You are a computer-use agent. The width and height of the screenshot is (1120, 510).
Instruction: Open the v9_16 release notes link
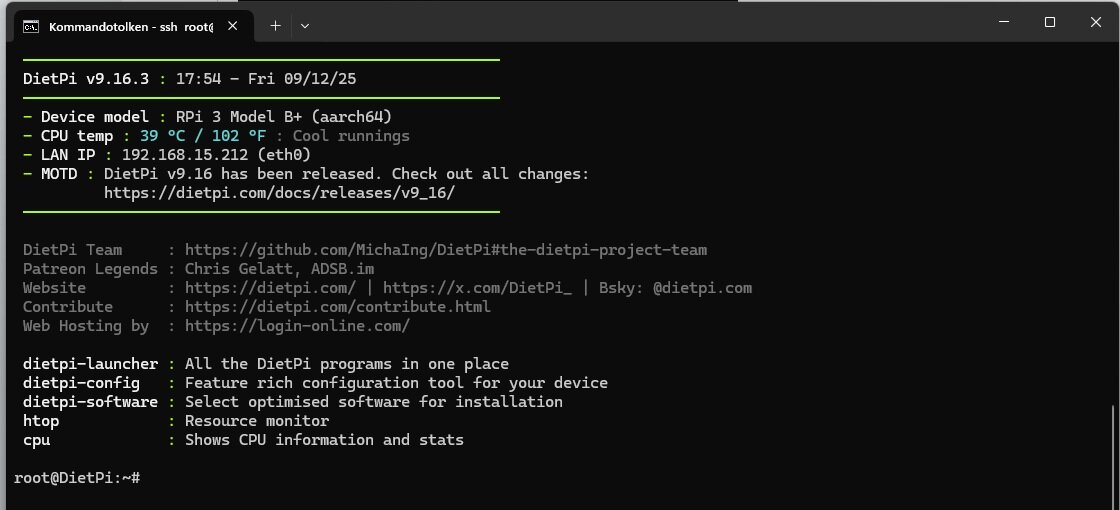[279, 193]
